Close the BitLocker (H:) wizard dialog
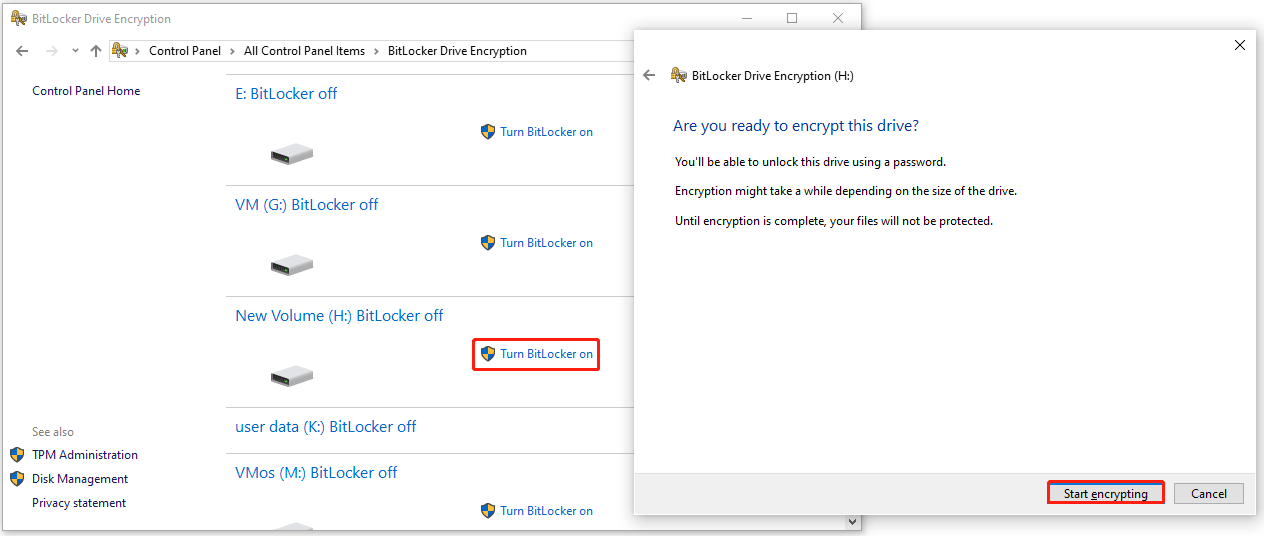The image size is (1264, 536). point(1240,45)
